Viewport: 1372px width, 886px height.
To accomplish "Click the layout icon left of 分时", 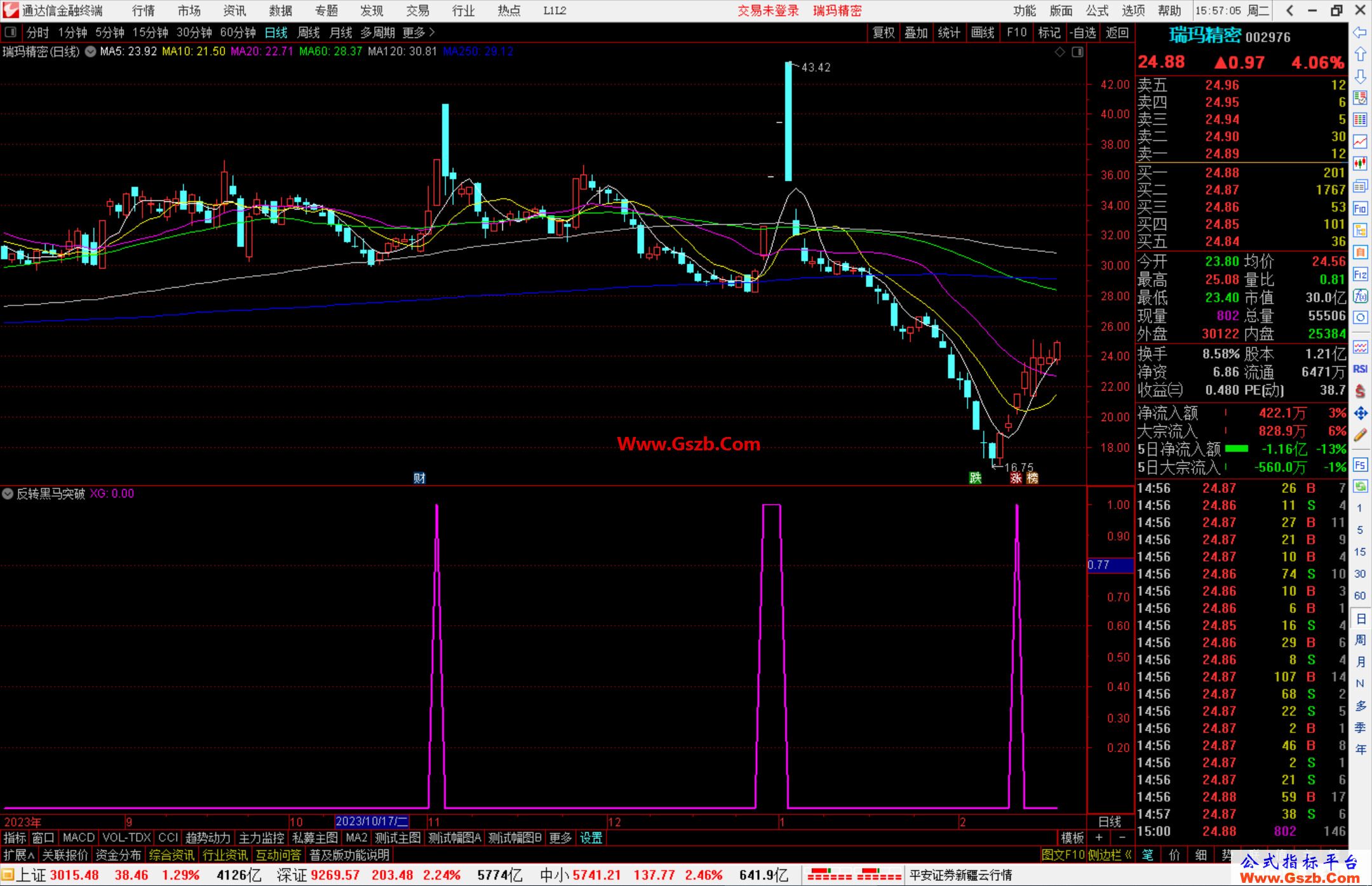I will (x=10, y=32).
